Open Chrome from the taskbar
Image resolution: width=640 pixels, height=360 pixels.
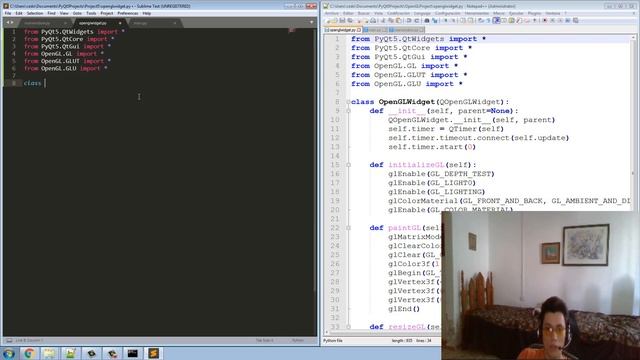tap(29, 353)
